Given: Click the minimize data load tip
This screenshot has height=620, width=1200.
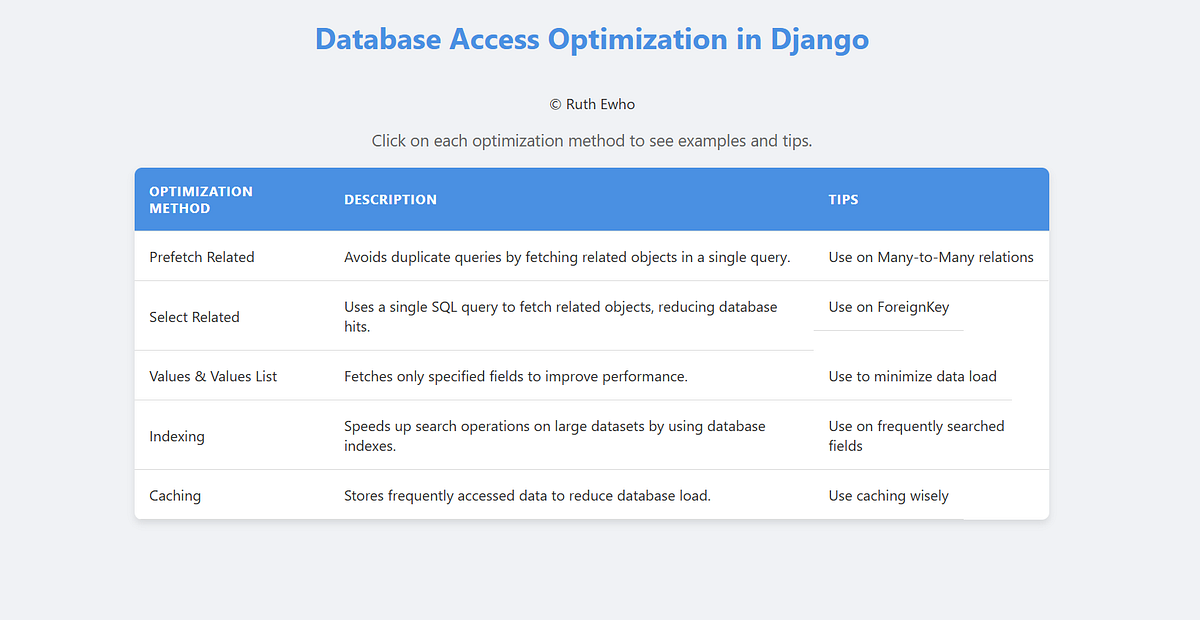Looking at the screenshot, I should 912,376.
